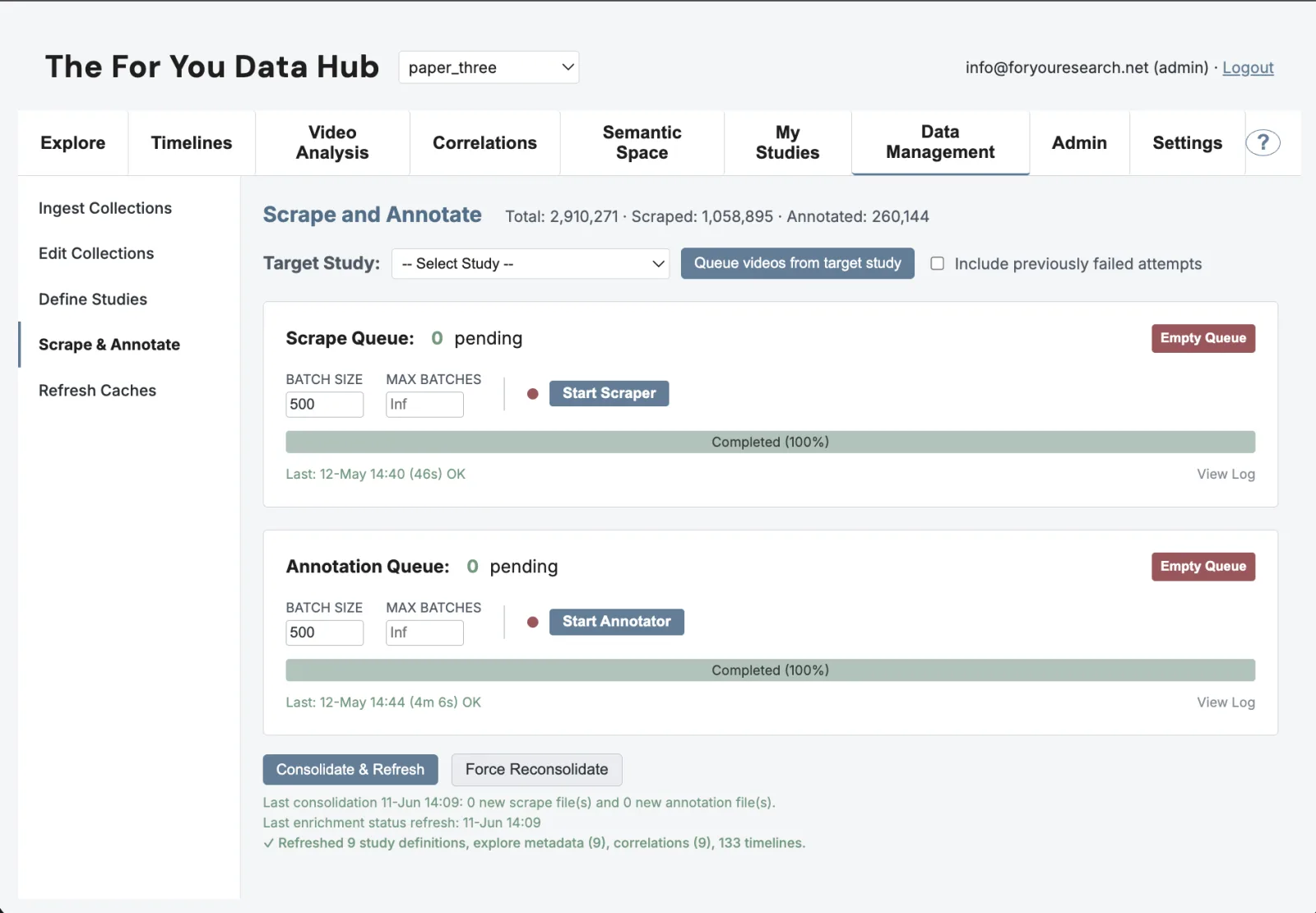The height and width of the screenshot is (913, 1316).
Task: Click Force Reconsolidate button
Action: pos(536,770)
